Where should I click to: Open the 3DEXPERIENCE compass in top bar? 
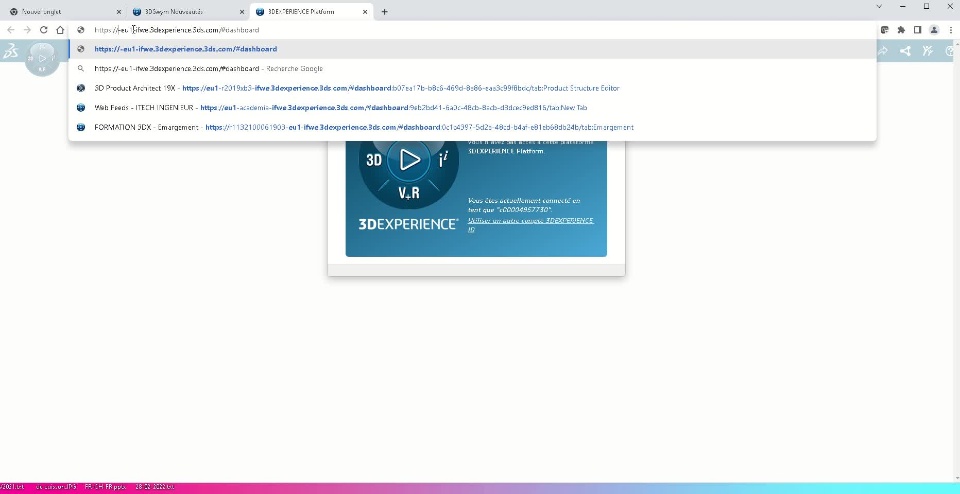[42, 59]
